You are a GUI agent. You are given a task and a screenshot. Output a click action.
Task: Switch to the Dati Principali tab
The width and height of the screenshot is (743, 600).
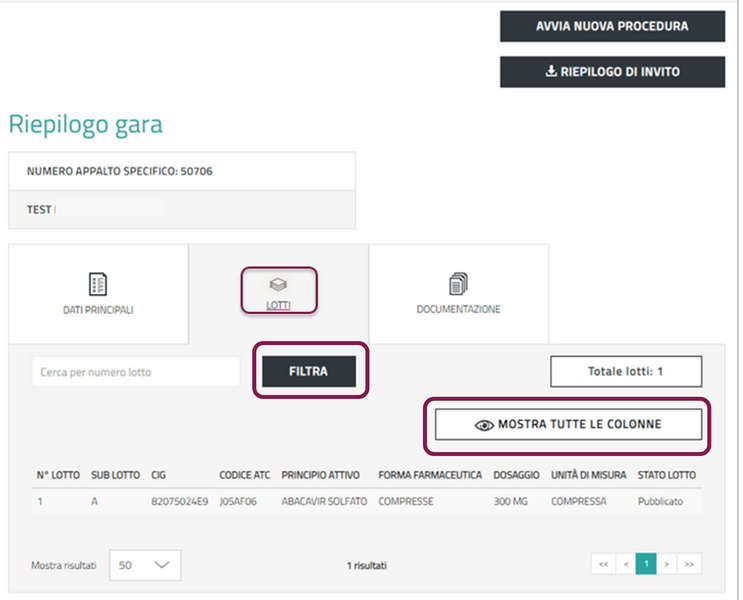click(x=98, y=309)
